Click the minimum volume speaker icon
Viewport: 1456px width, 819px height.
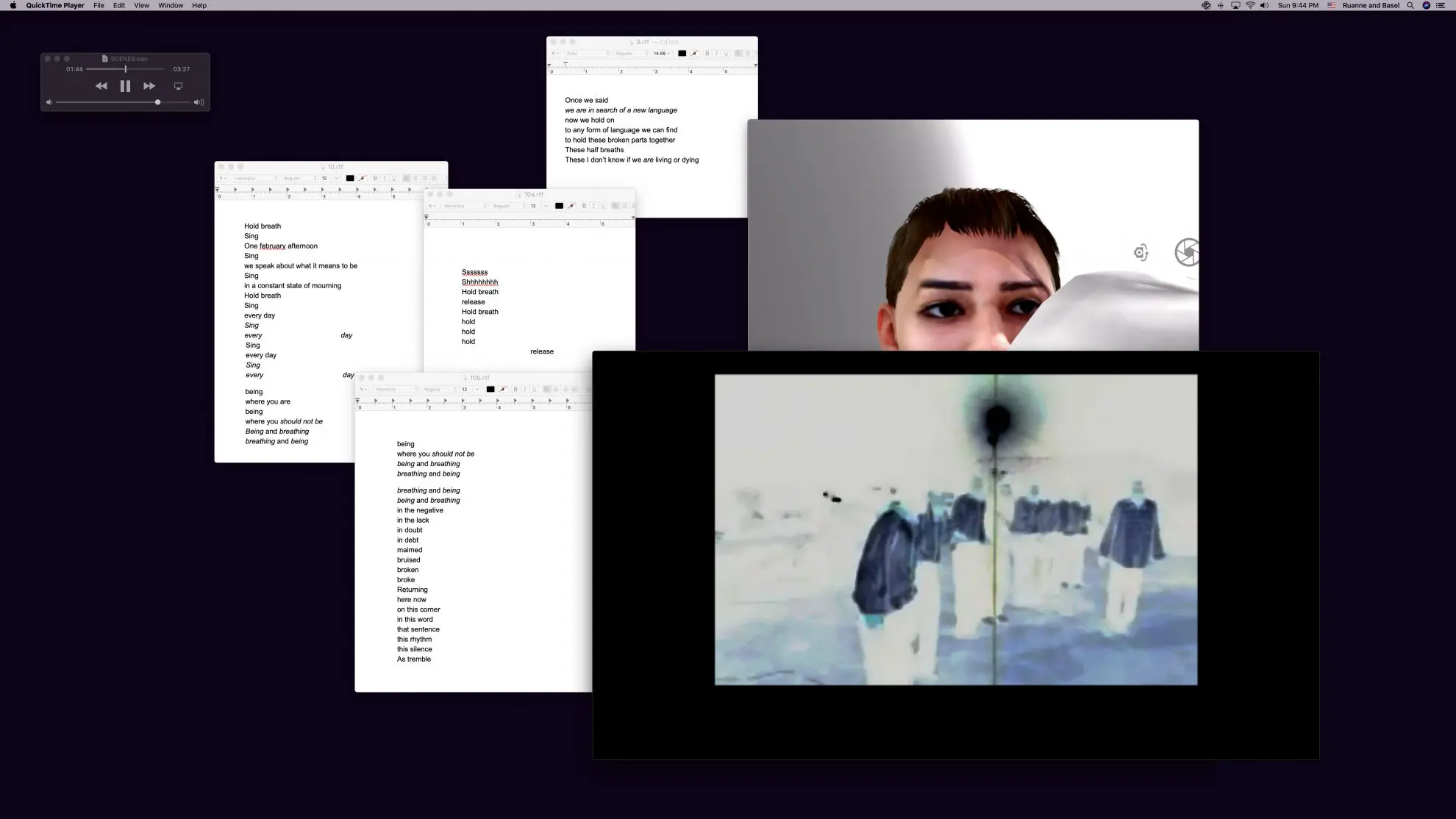pyautogui.click(x=49, y=102)
